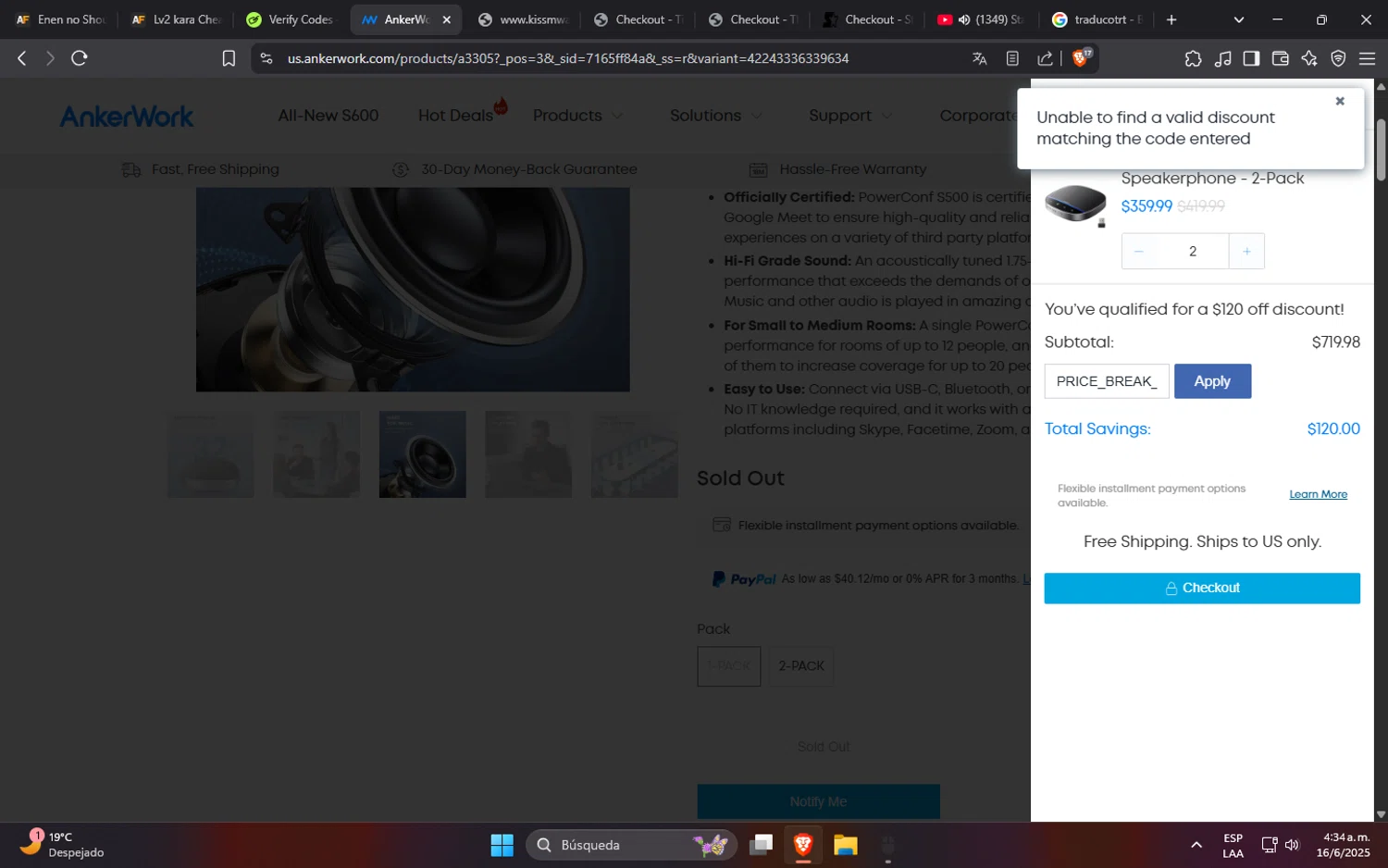
Task: Open the Brave VPN shield icon
Action: (1338, 58)
